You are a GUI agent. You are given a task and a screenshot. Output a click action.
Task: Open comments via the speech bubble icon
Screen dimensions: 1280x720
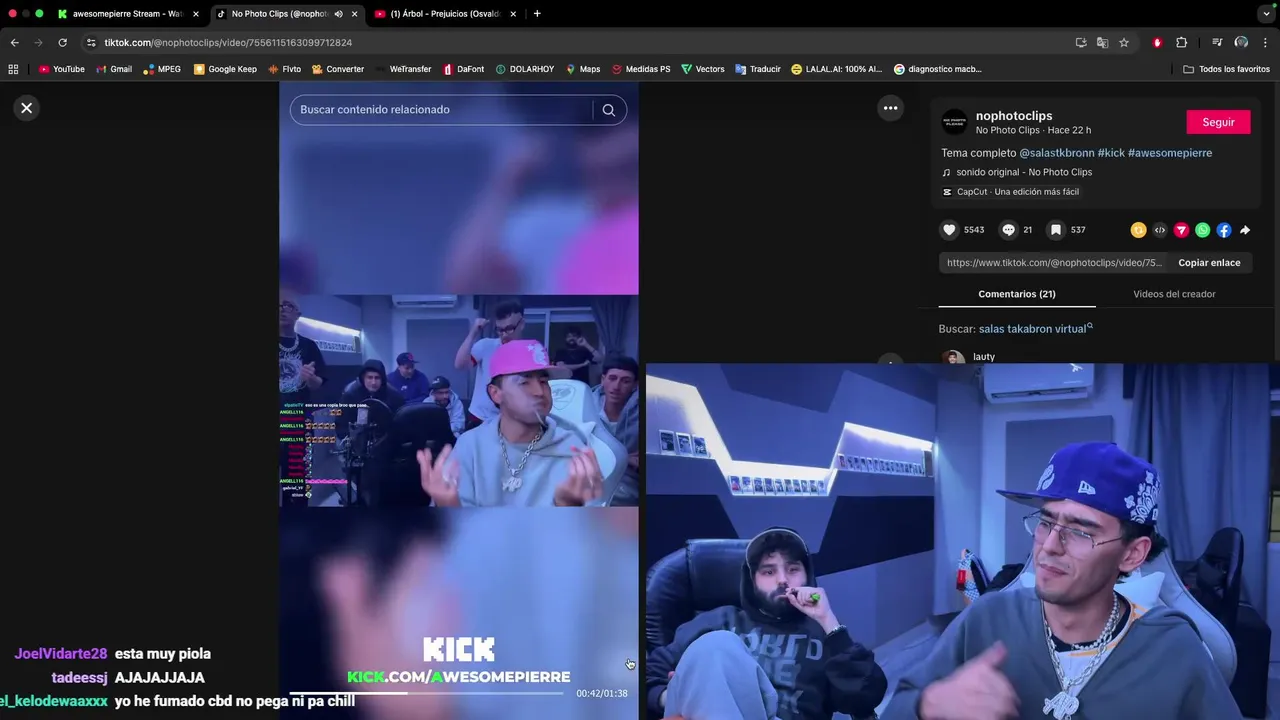tap(1008, 230)
